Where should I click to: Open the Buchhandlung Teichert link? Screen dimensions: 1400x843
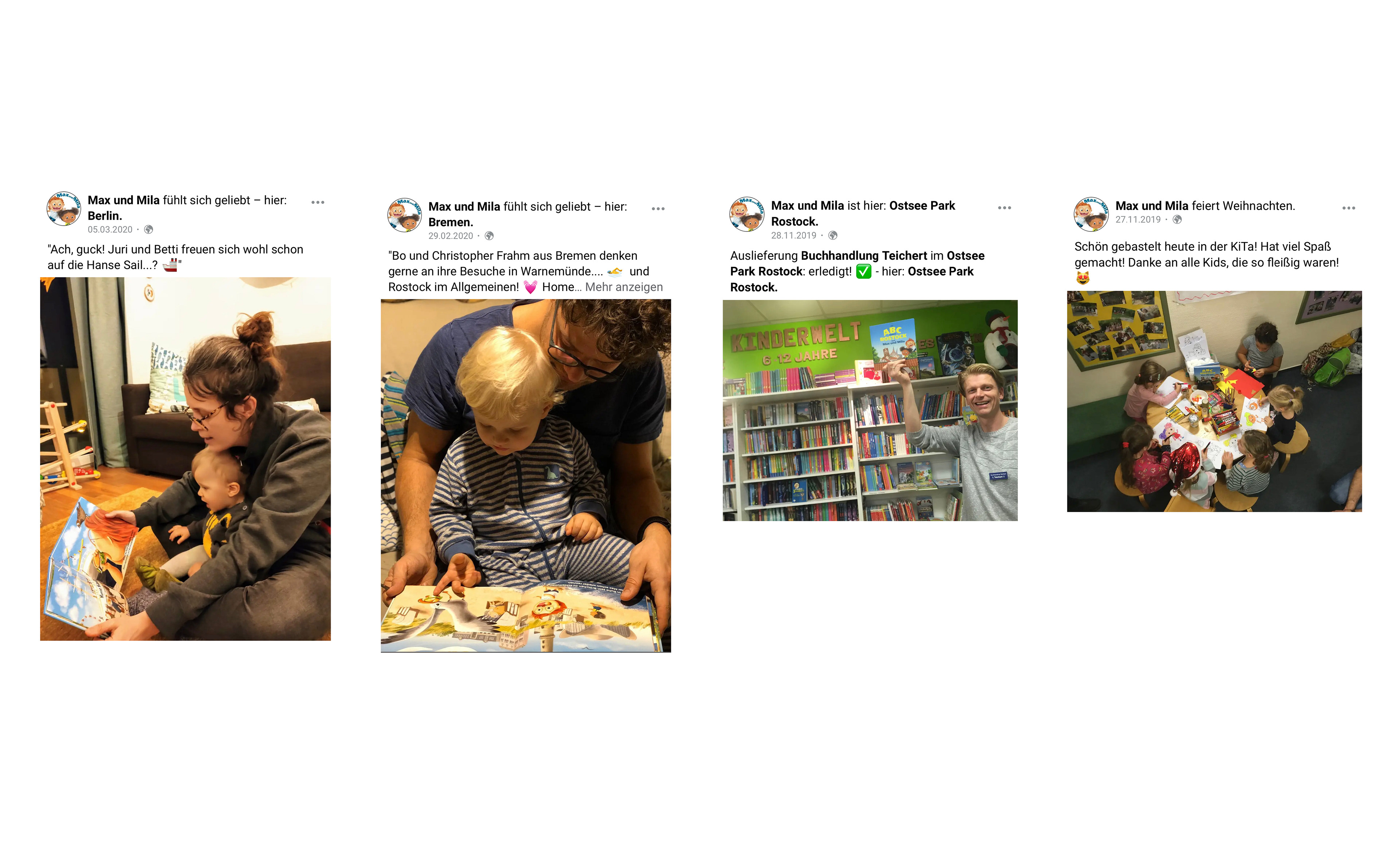click(x=864, y=255)
